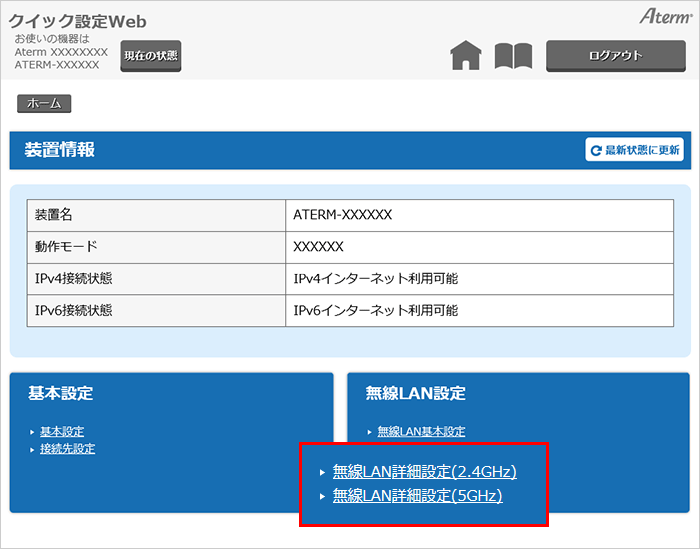
Task: Click the クイック設定Web page title
Action: (x=78, y=20)
